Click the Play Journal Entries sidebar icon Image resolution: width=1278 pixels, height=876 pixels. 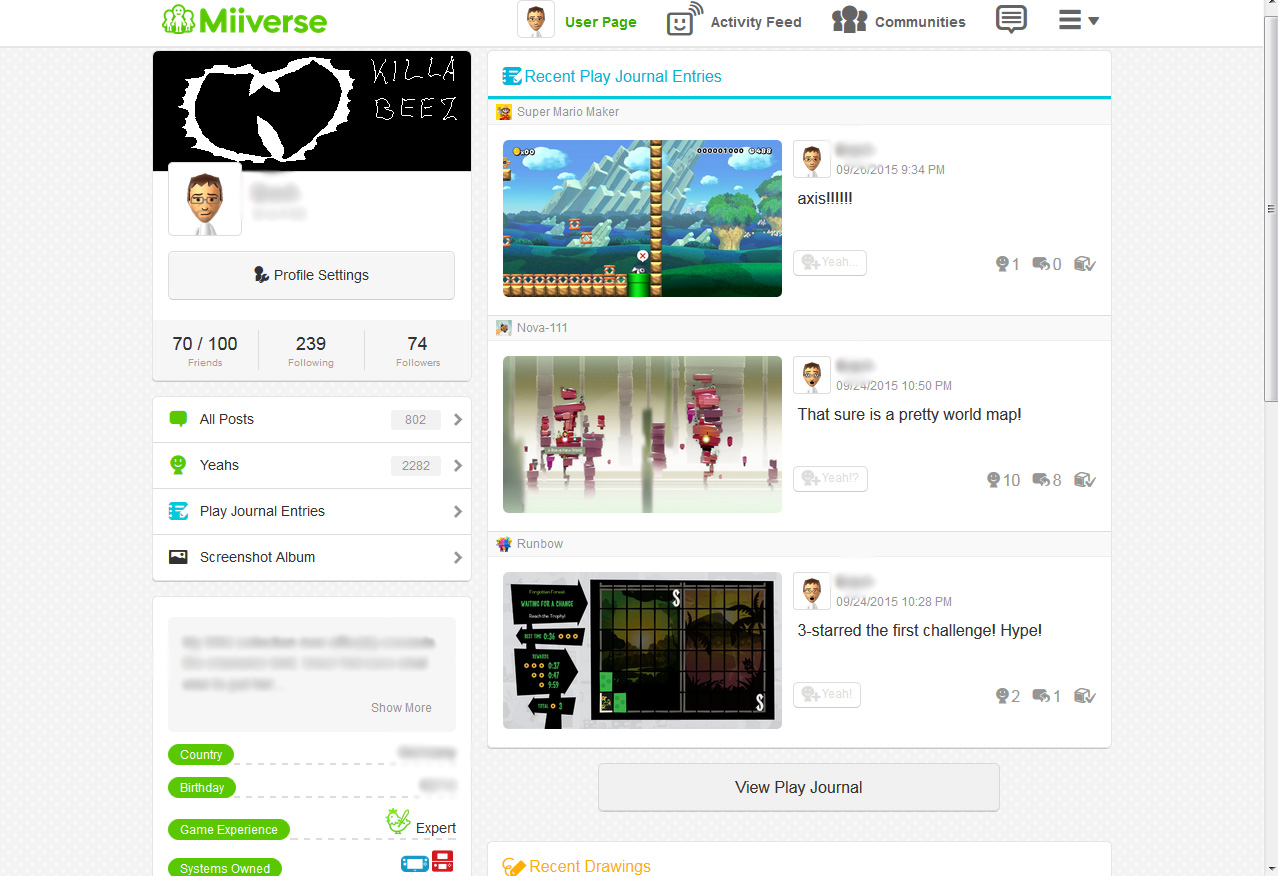tap(178, 511)
